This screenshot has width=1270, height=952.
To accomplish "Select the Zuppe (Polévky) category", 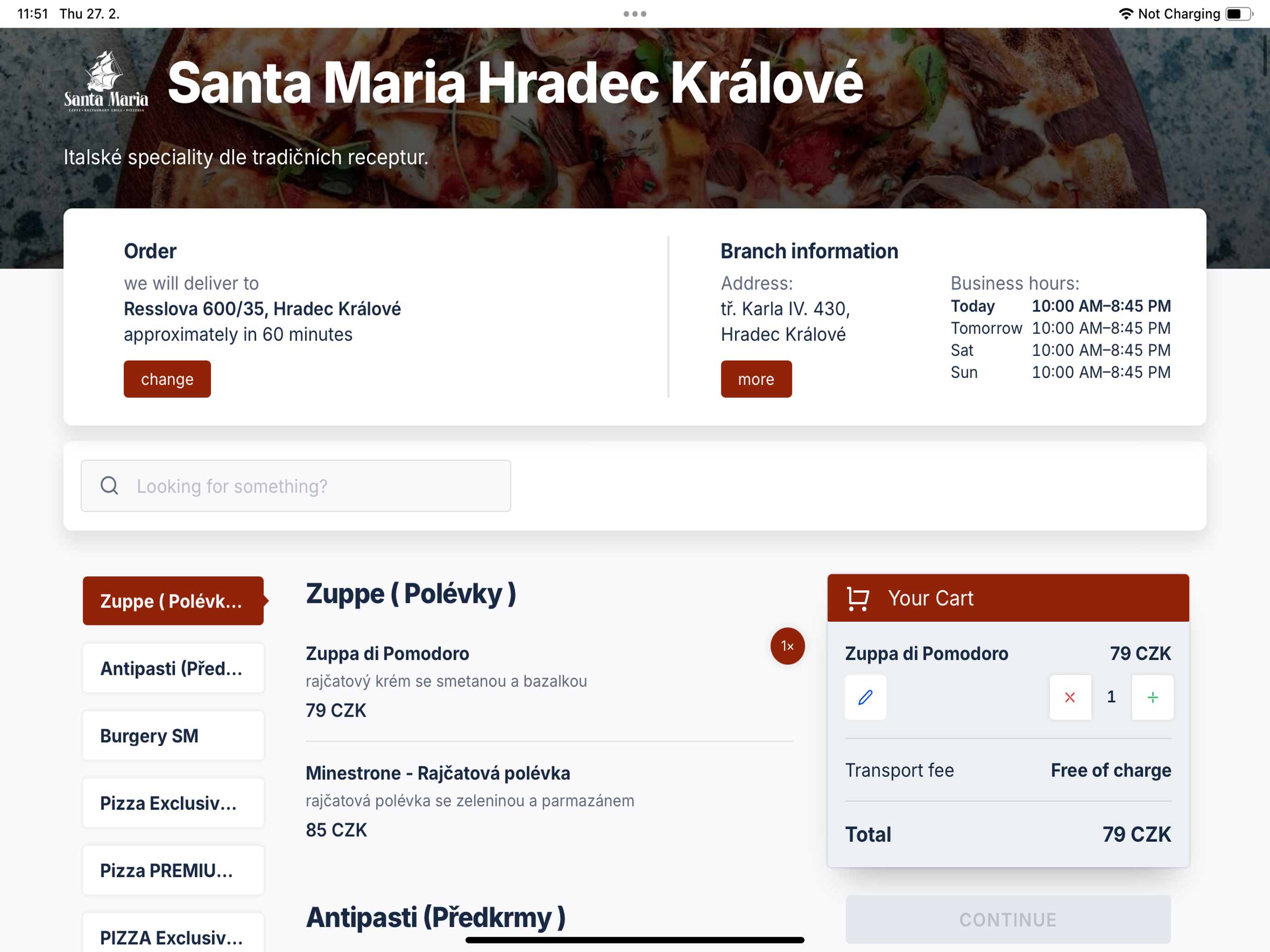I will click(173, 601).
